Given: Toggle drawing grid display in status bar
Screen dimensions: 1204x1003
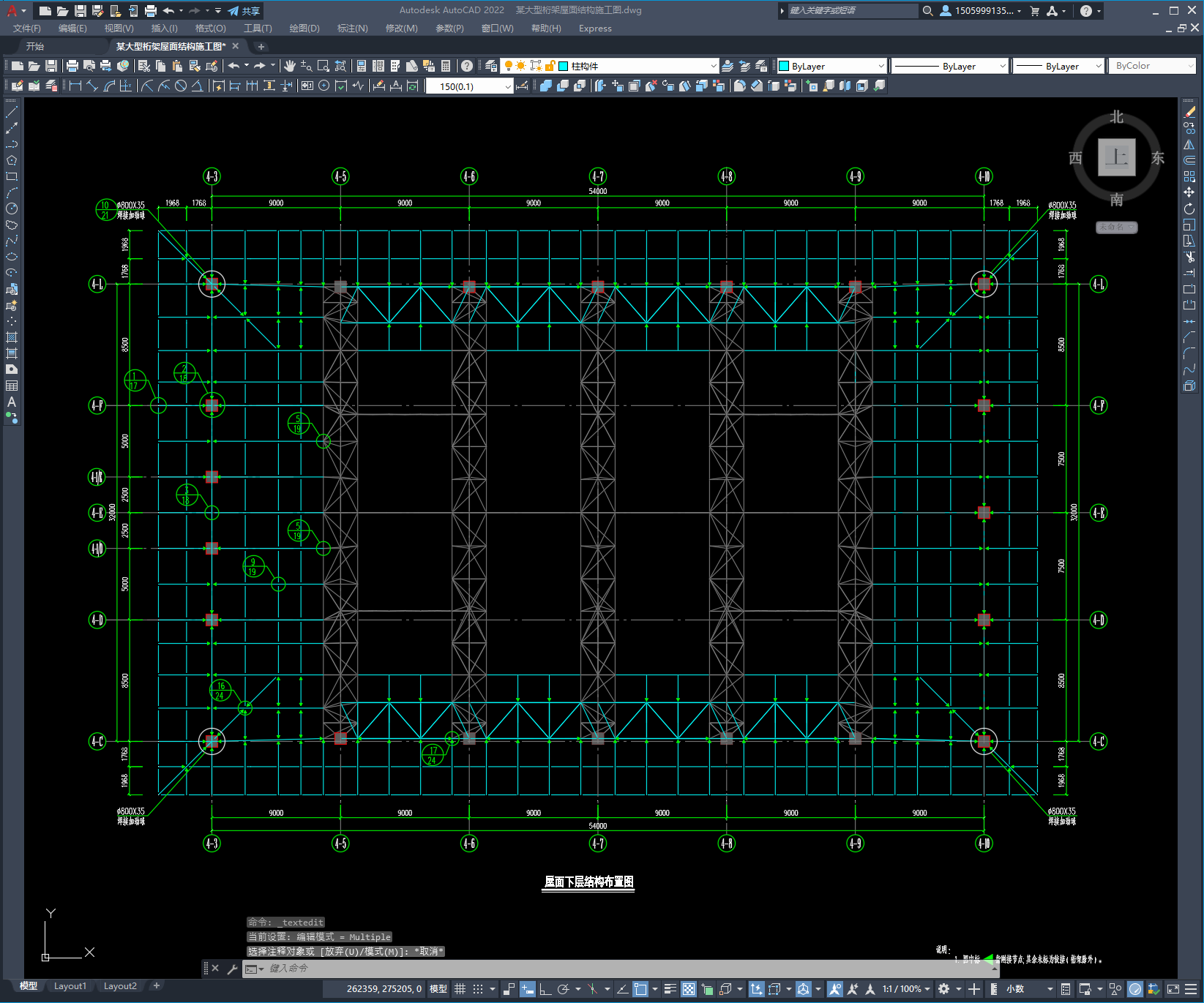Looking at the screenshot, I should pyautogui.click(x=460, y=989).
